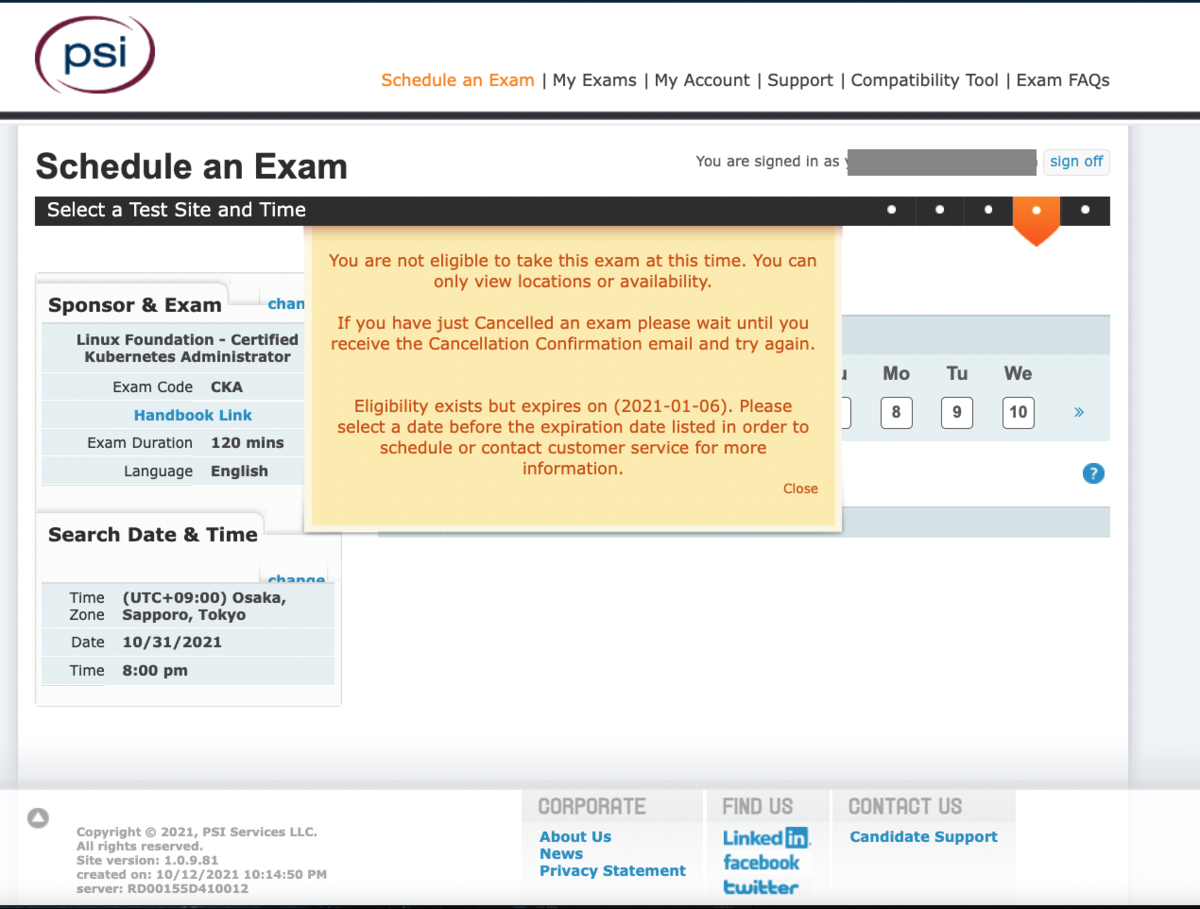This screenshot has width=1200, height=909.
Task: Click the PSI logo
Action: click(95, 55)
